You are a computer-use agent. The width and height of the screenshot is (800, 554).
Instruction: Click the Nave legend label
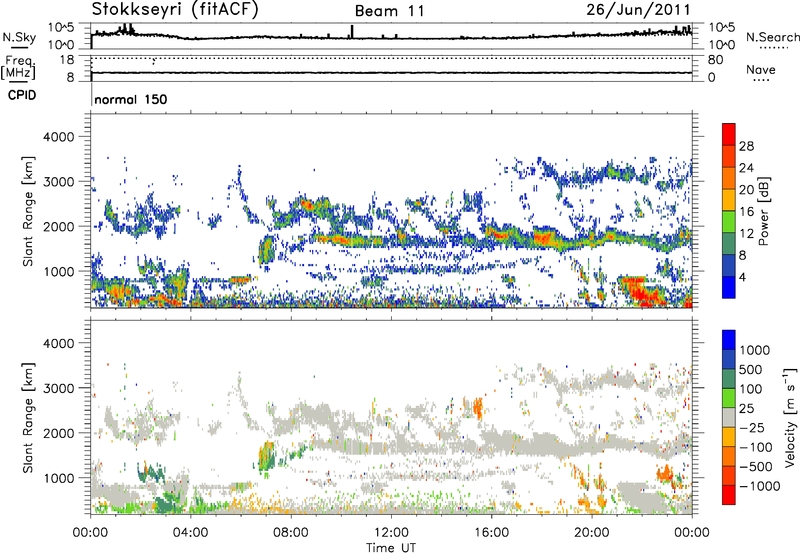pos(761,69)
